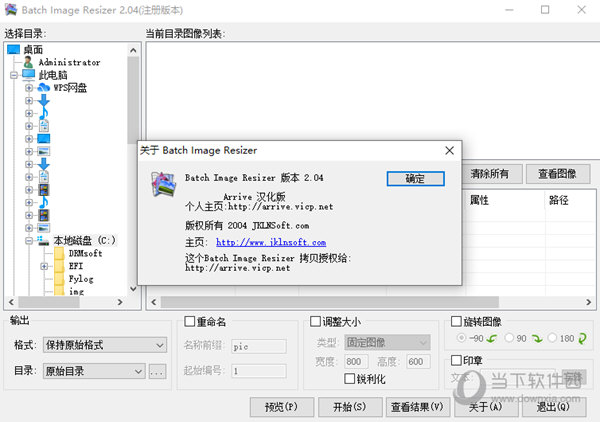Click the 开始(S) start button
This screenshot has width=600, height=422.
tap(350, 407)
